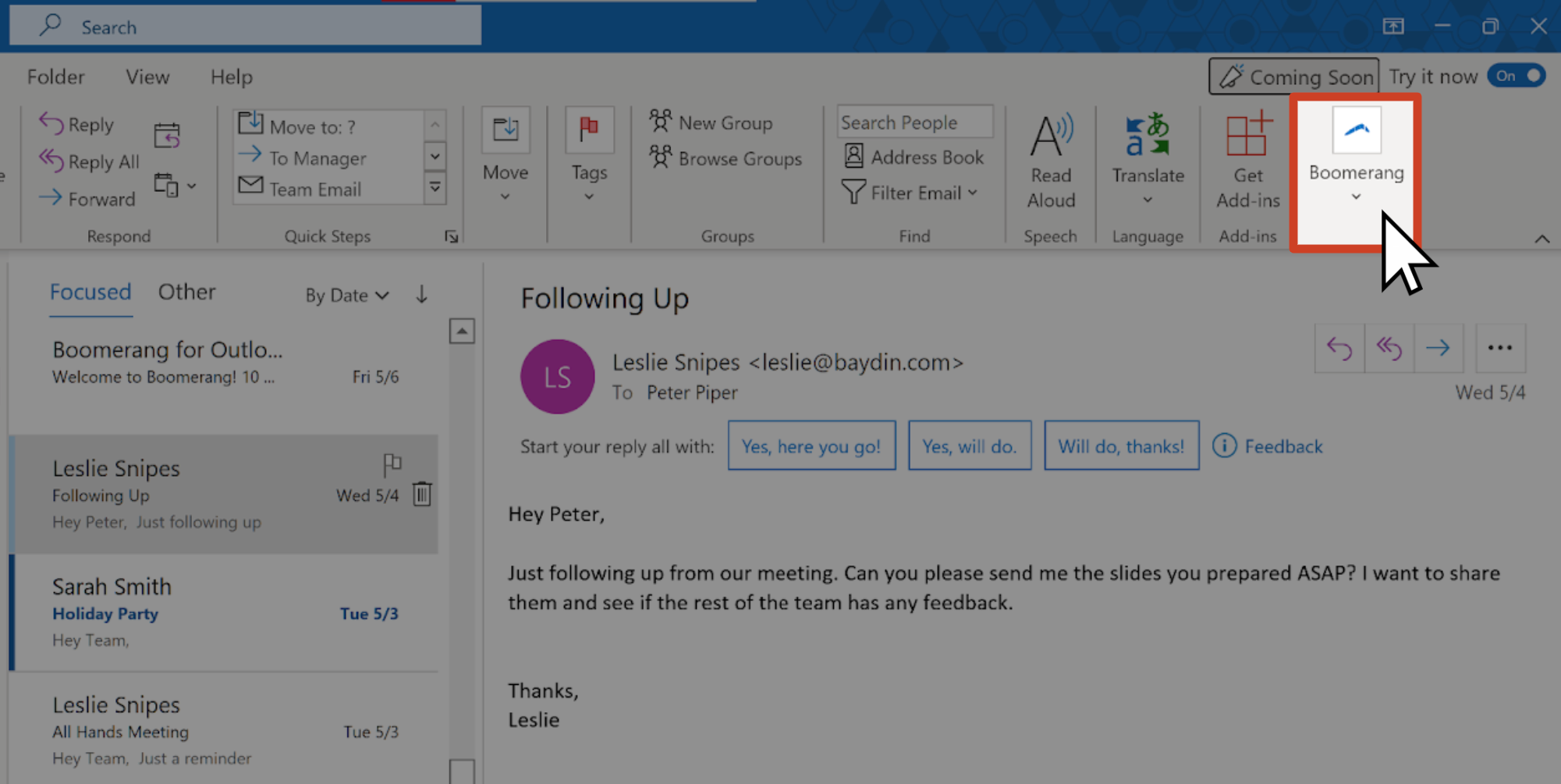Select the 'Move to: ?' quick step
Viewport: 1561px width, 784px height.
click(328, 126)
